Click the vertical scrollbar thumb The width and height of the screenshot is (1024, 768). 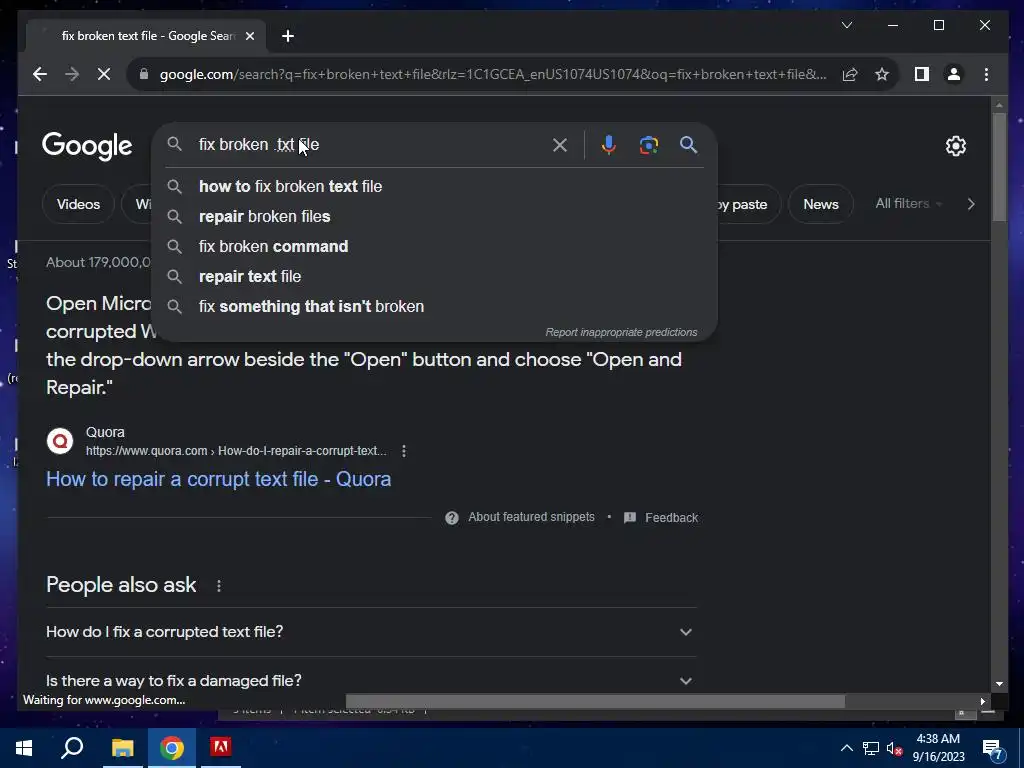tap(999, 167)
